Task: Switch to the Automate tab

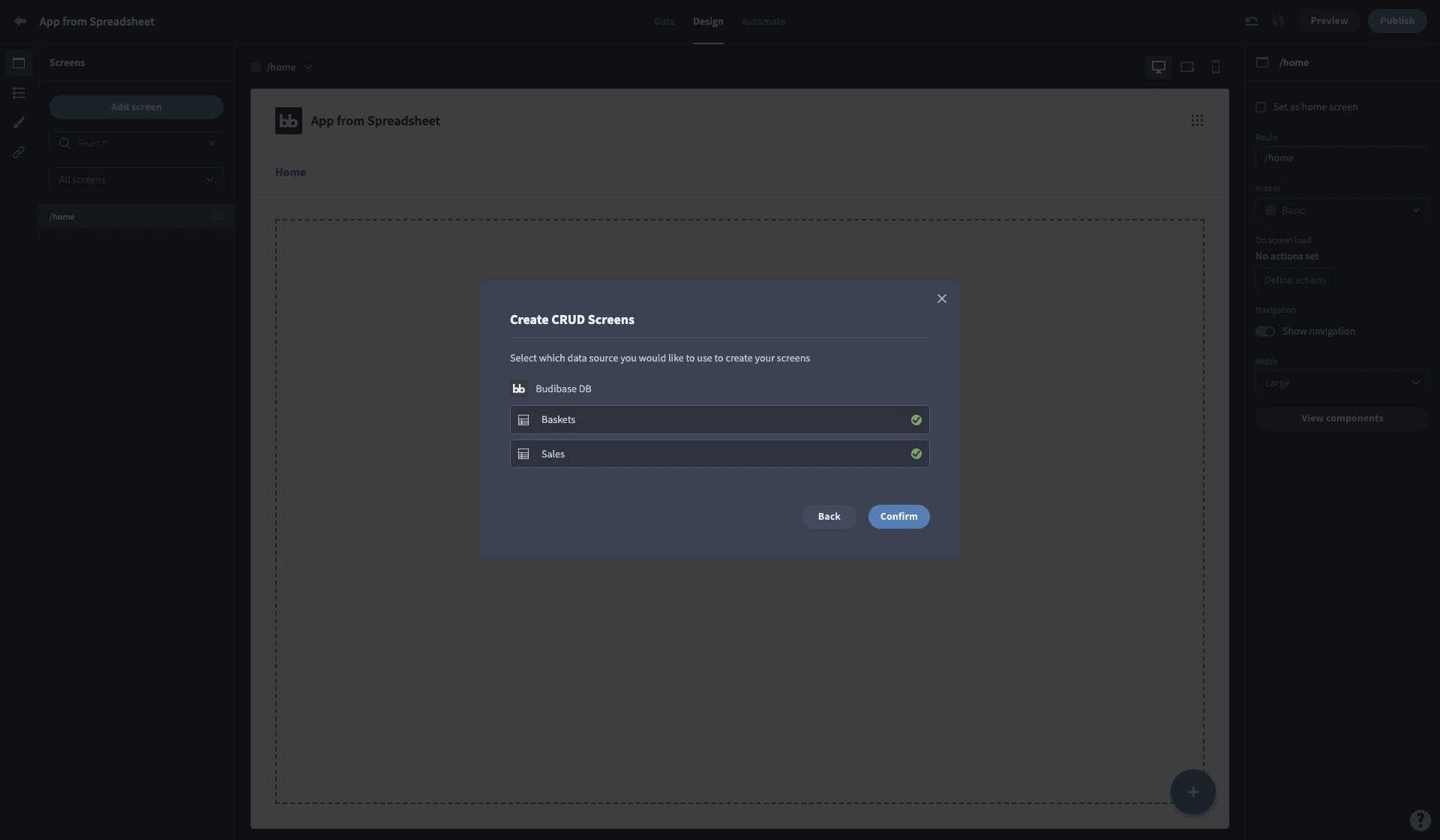Action: coord(763,21)
